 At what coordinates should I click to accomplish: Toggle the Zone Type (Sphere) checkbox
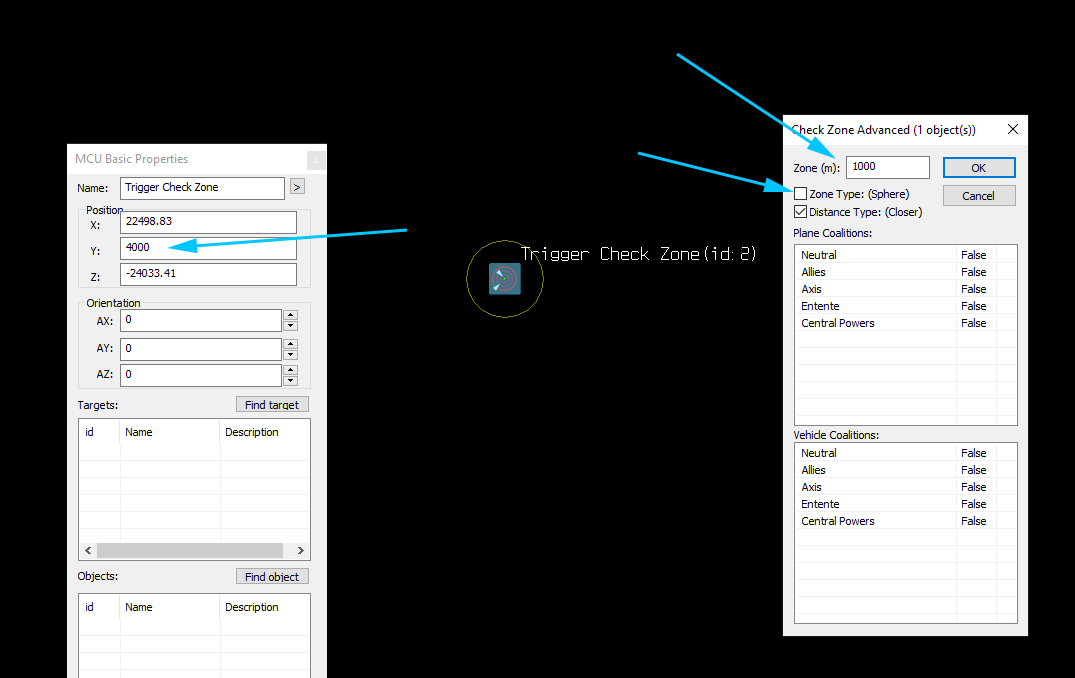(801, 194)
